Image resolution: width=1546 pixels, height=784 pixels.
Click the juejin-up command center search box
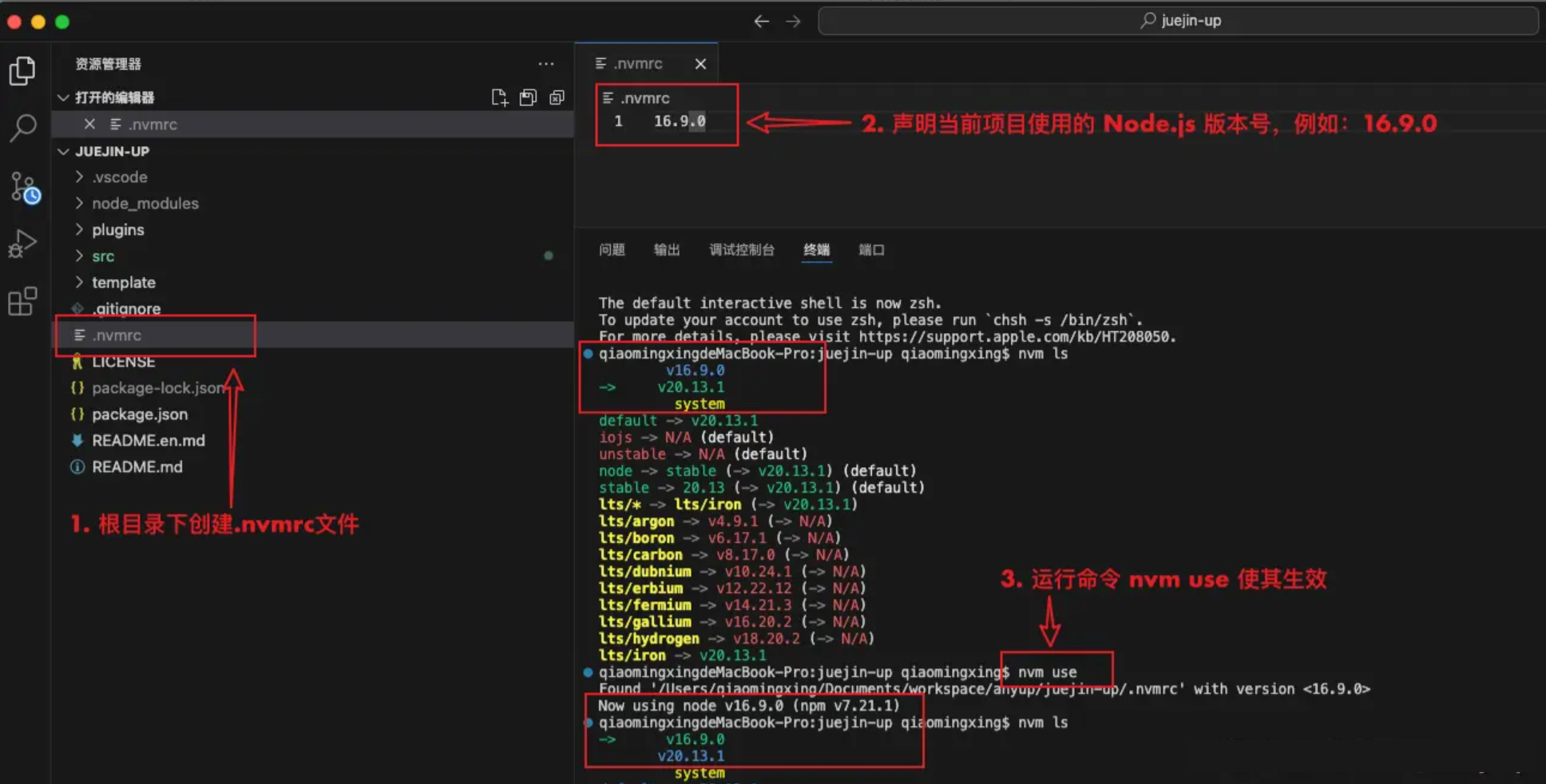click(x=1178, y=21)
